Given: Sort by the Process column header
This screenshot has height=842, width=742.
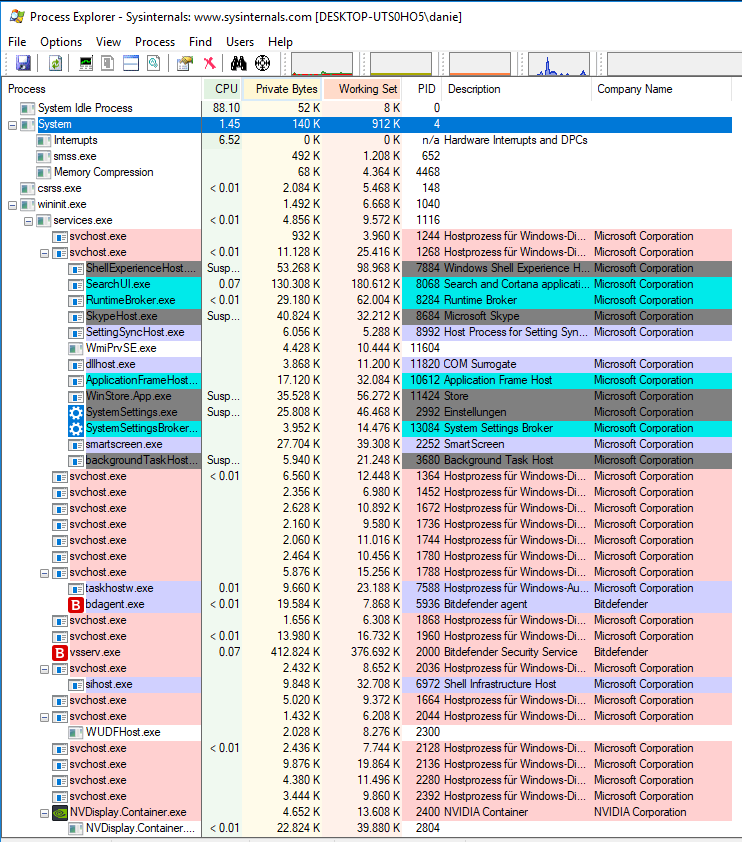Looking at the screenshot, I should [101, 89].
